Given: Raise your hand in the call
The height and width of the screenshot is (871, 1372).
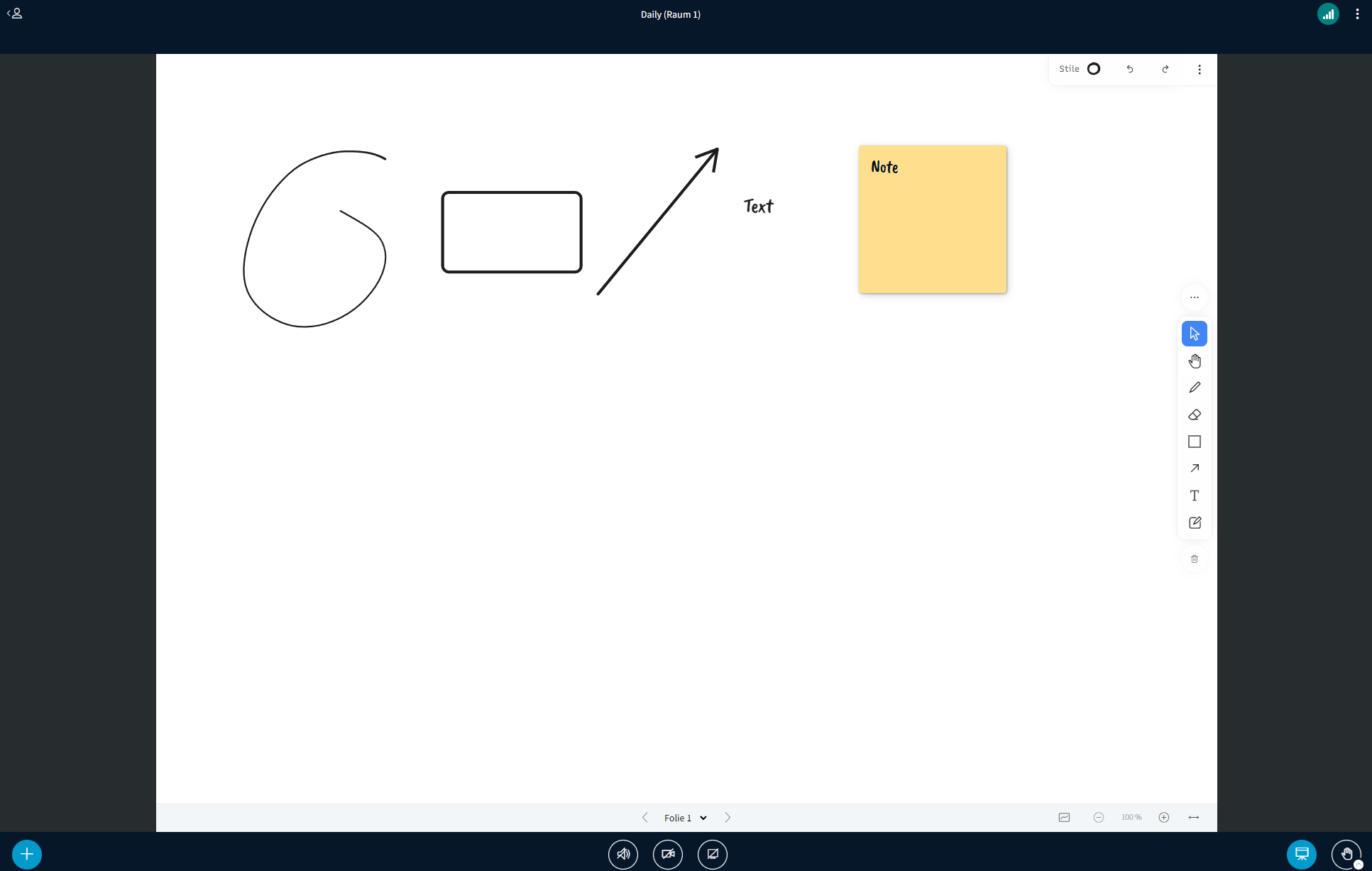Looking at the screenshot, I should click(x=1346, y=855).
